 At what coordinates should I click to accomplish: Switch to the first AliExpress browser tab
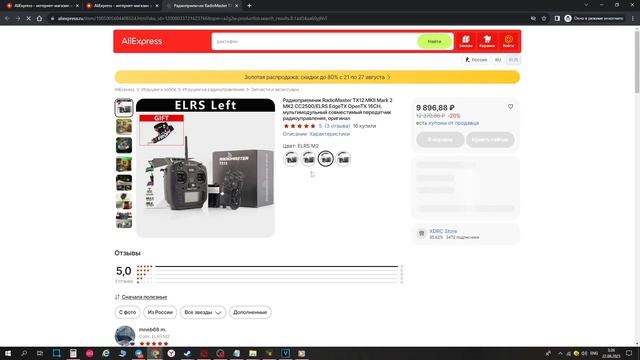[x=42, y=6]
